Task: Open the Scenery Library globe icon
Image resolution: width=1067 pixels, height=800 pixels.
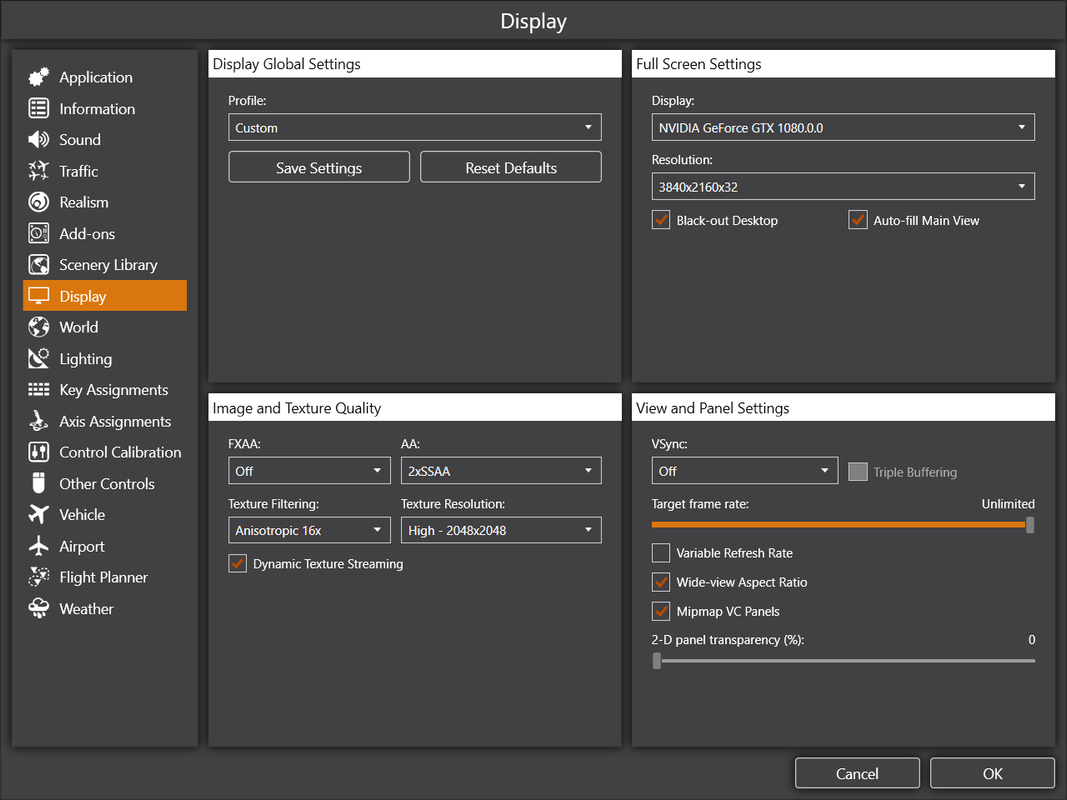Action: (x=39, y=265)
